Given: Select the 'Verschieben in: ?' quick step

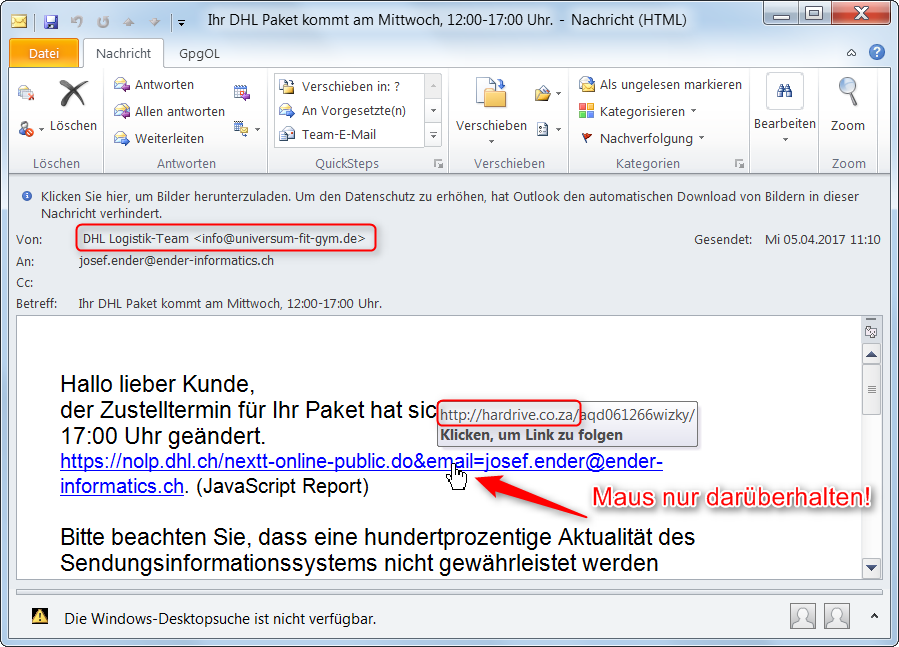Looking at the screenshot, I should [350, 86].
